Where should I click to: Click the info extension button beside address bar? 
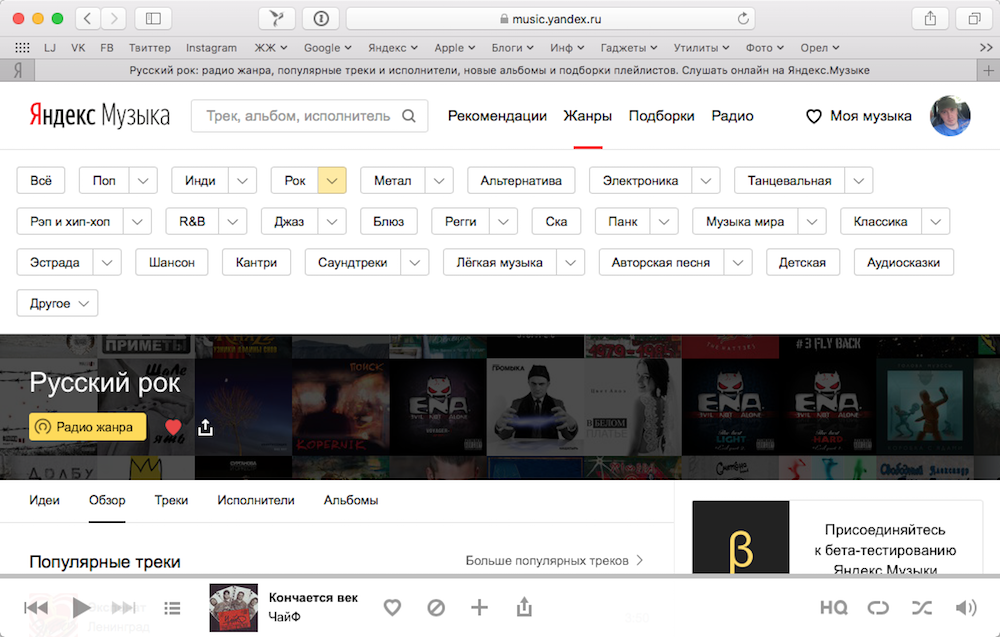[x=321, y=18]
